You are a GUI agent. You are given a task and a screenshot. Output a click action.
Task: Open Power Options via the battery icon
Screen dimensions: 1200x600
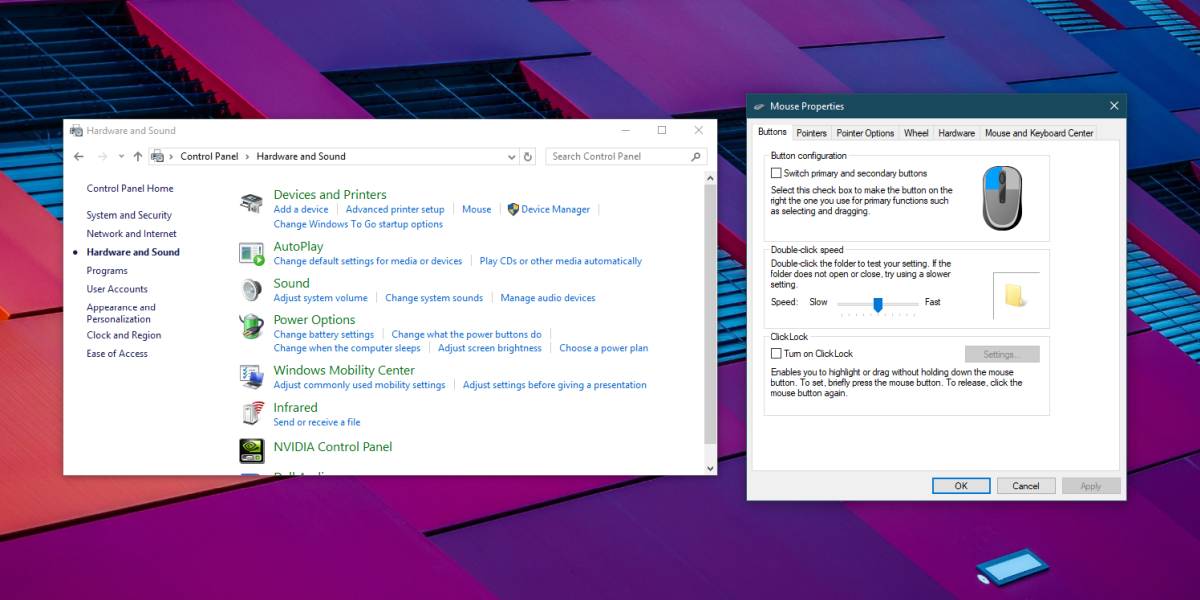(x=253, y=327)
